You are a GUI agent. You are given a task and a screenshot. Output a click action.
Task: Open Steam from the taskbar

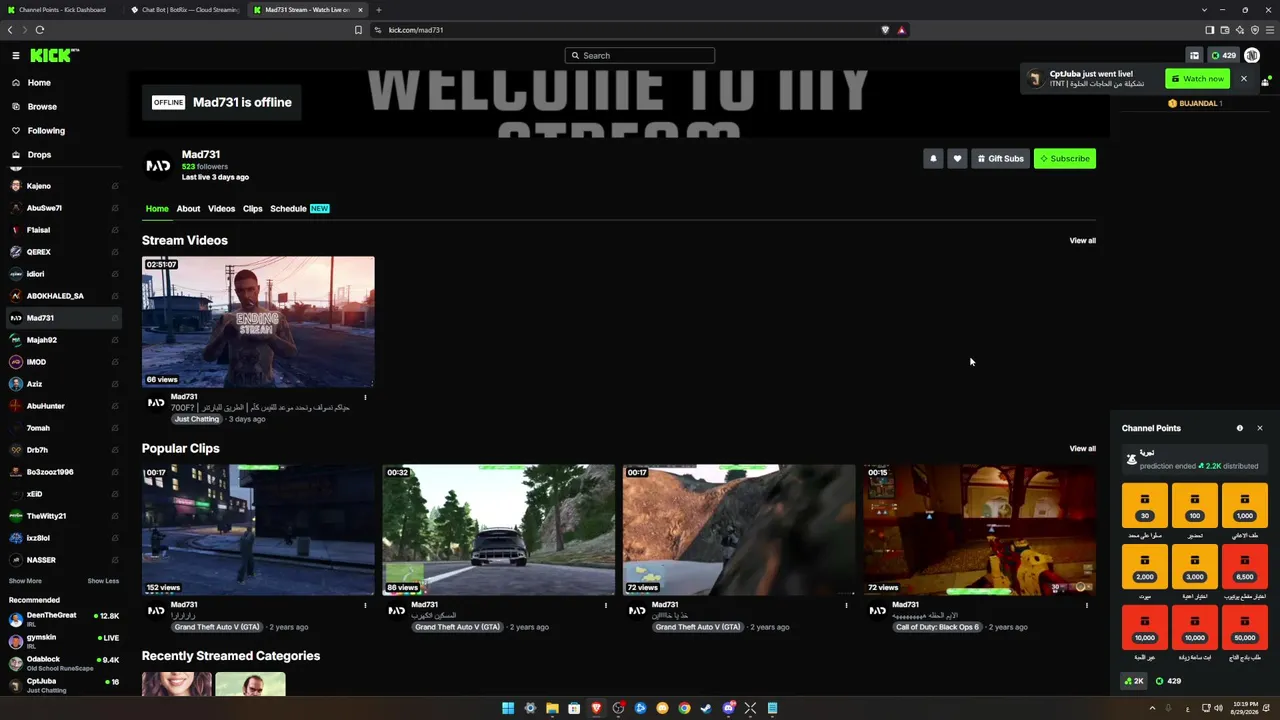706,708
